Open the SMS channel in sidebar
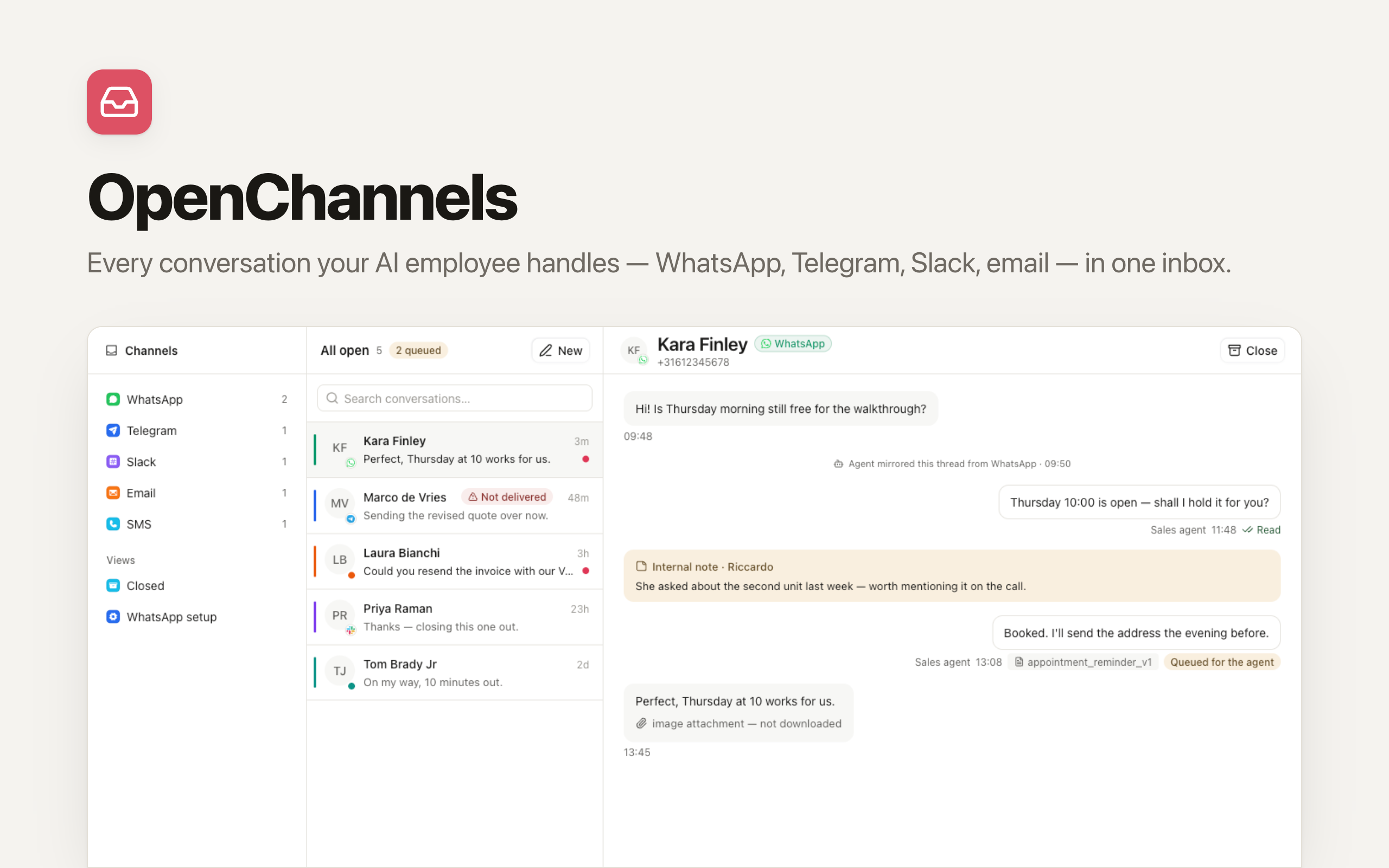The width and height of the screenshot is (1389, 868). point(196,524)
